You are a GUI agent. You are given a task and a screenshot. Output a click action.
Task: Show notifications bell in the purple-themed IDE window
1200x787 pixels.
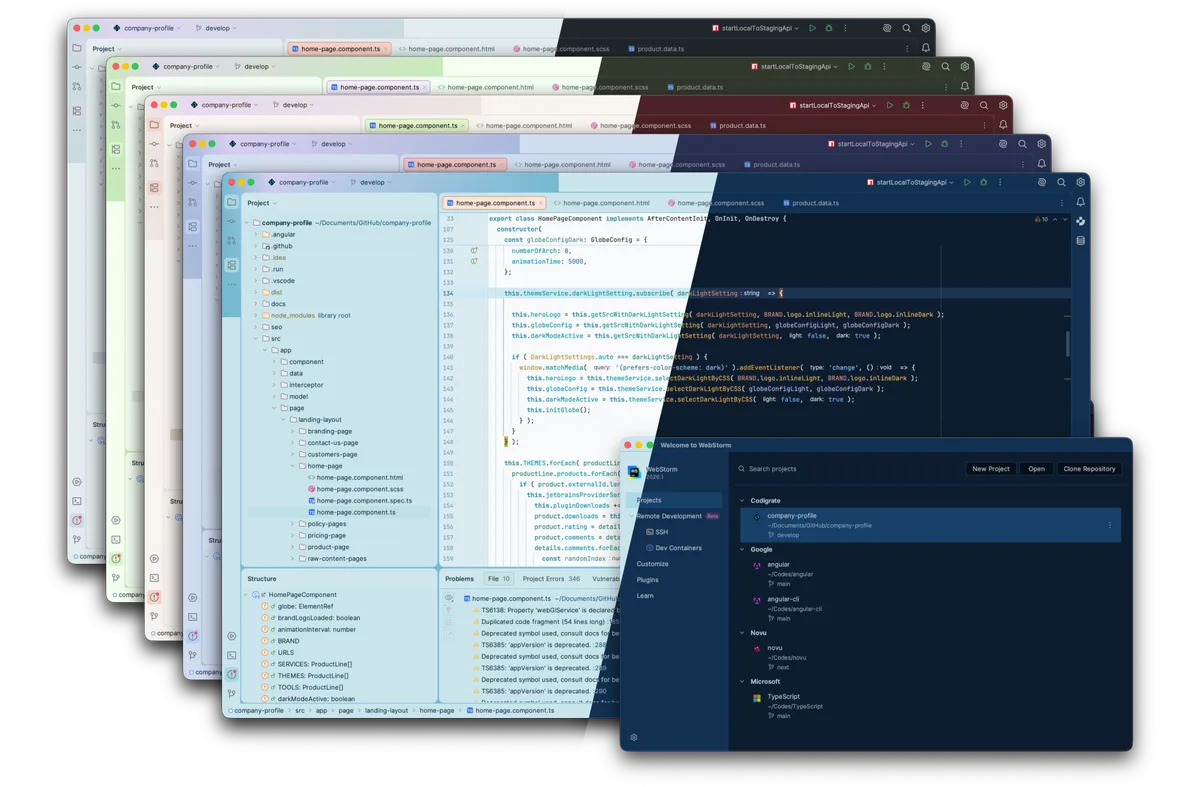click(1041, 164)
